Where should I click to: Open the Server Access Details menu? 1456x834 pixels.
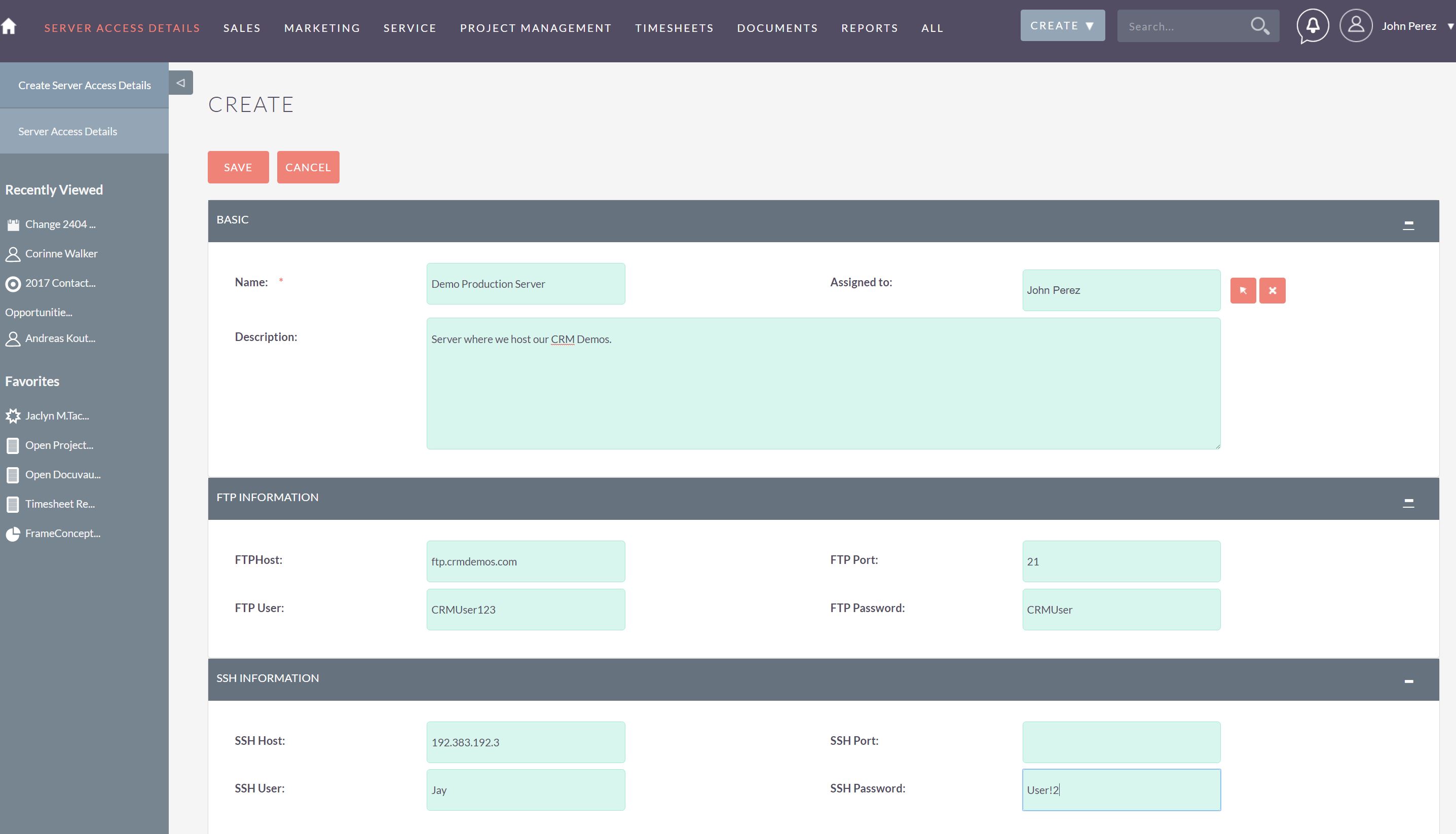tap(122, 28)
